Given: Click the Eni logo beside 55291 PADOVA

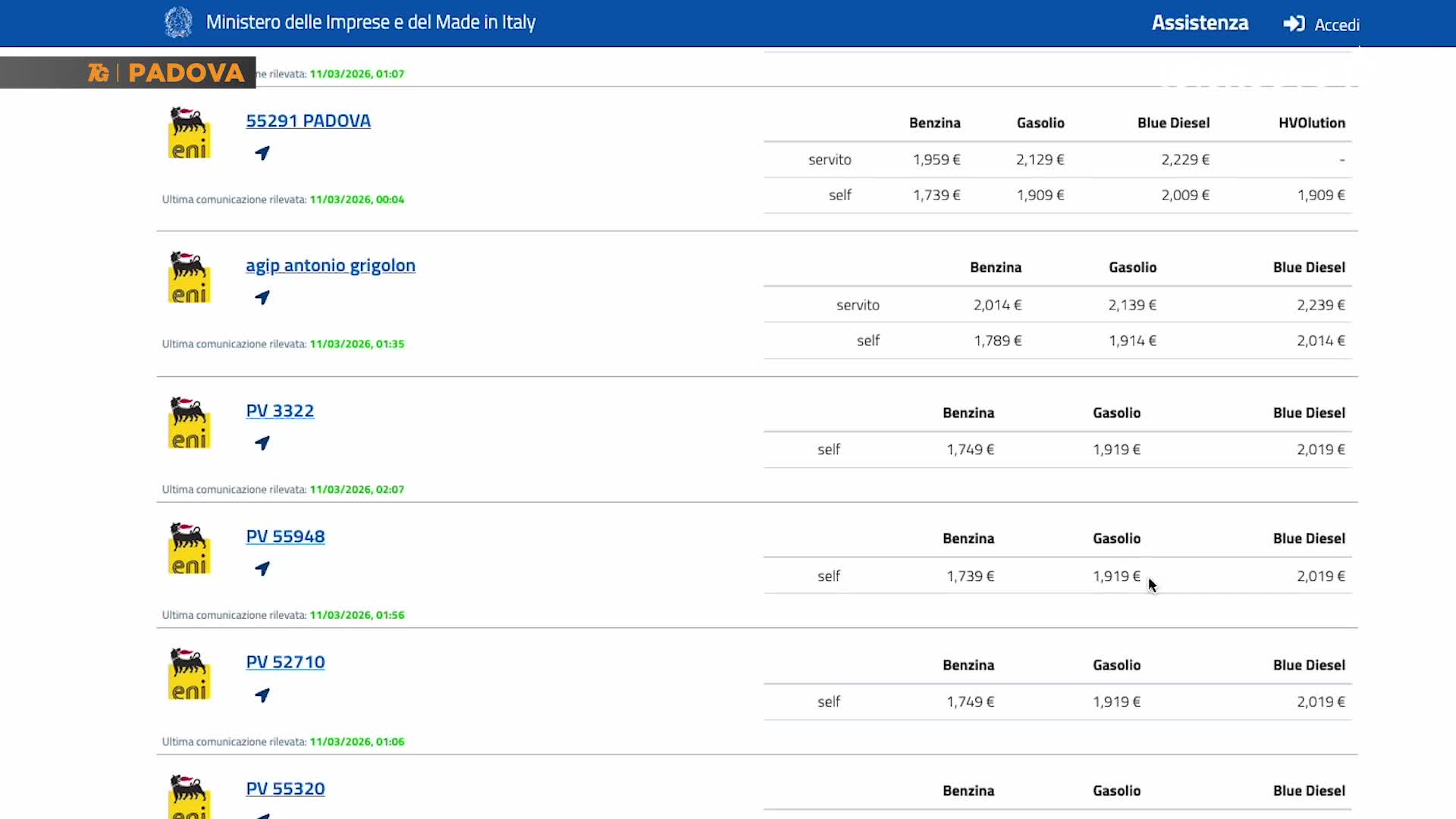Looking at the screenshot, I should (x=189, y=133).
